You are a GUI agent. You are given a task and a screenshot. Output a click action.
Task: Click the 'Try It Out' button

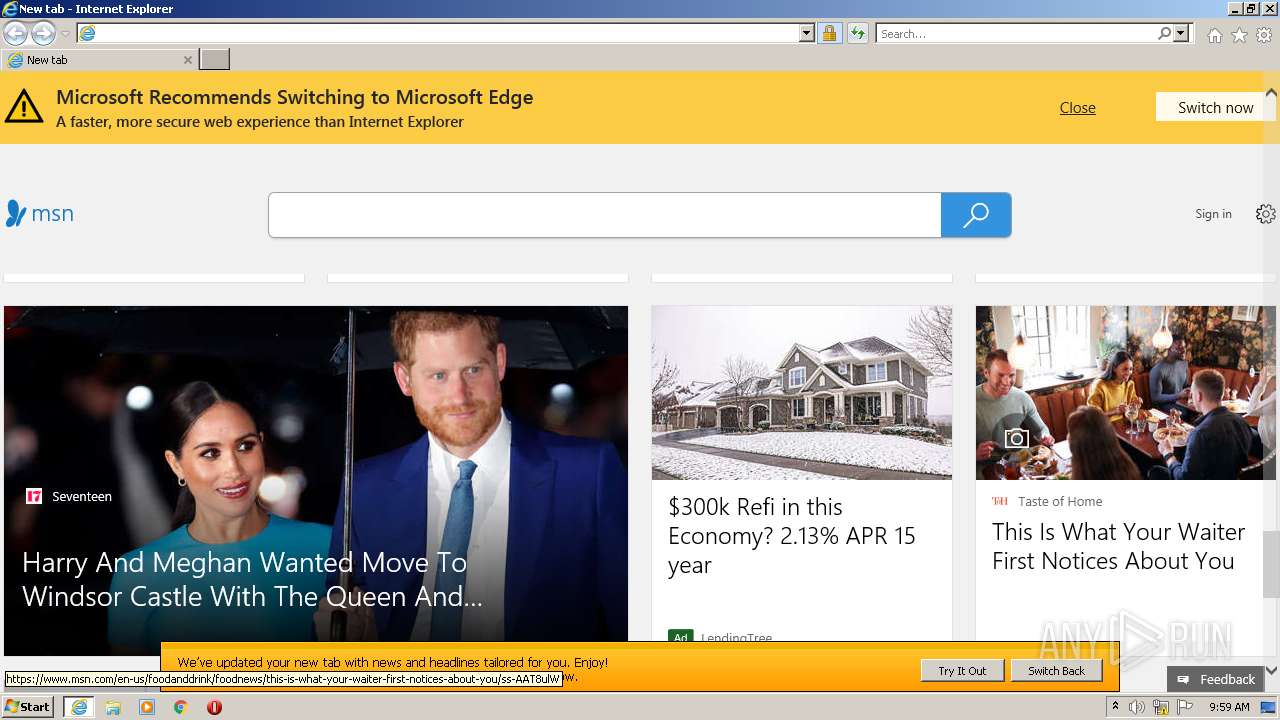point(962,671)
